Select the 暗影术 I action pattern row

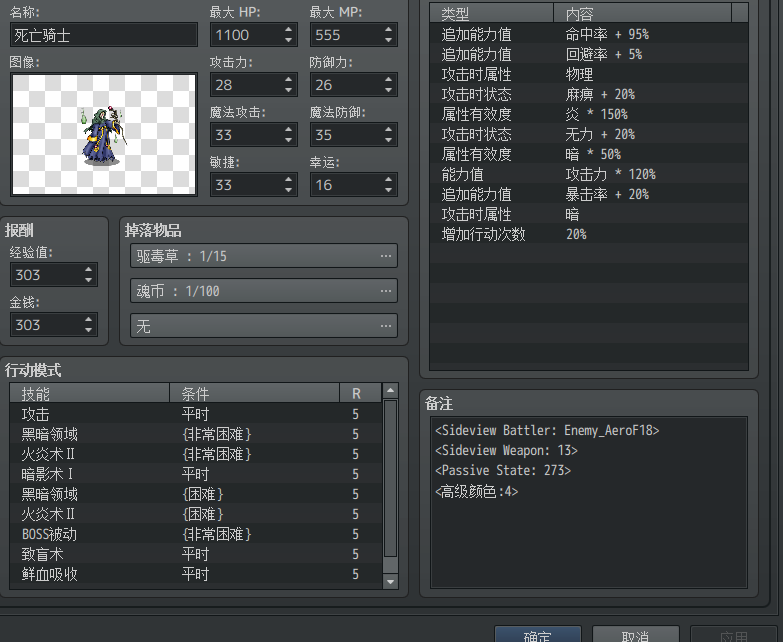(196, 474)
